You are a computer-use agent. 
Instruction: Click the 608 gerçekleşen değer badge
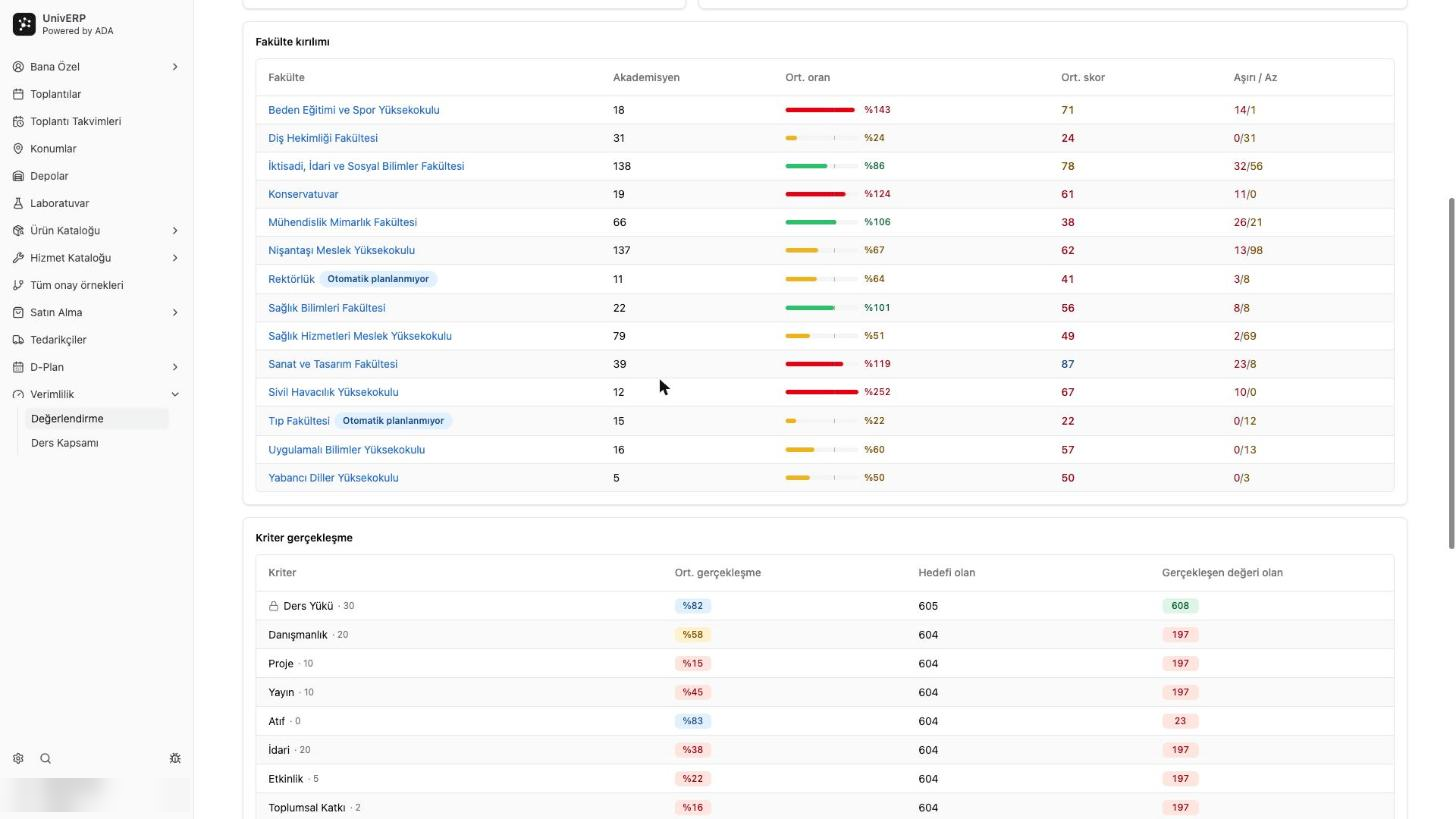click(x=1180, y=606)
